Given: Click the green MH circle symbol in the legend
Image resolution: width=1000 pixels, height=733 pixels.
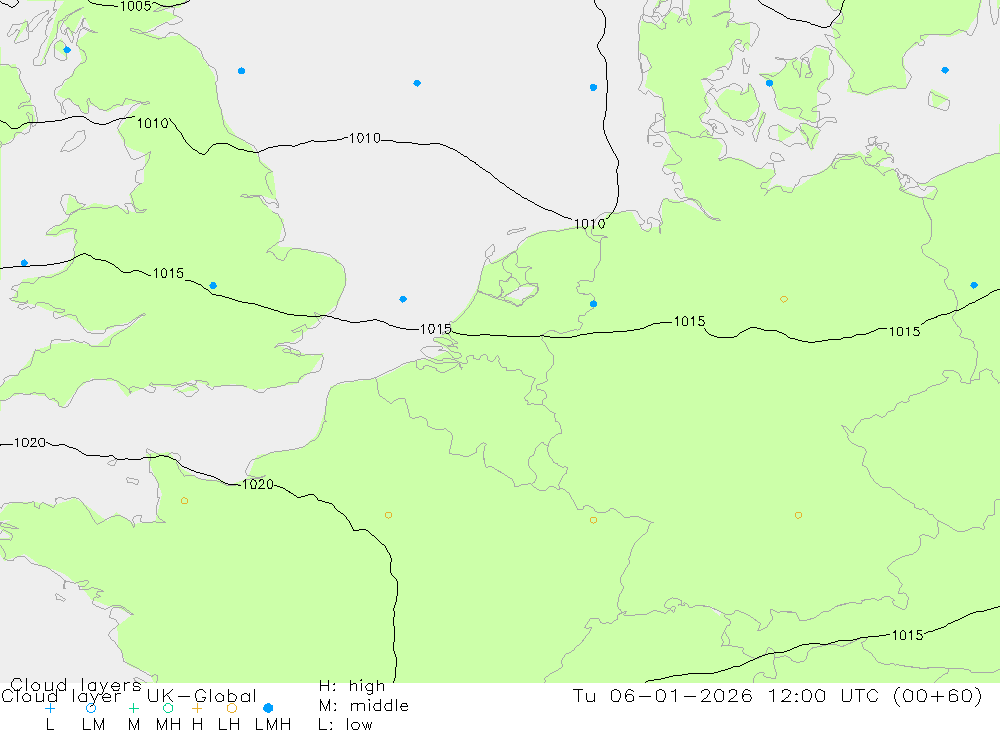Looking at the screenshot, I should 168,708.
